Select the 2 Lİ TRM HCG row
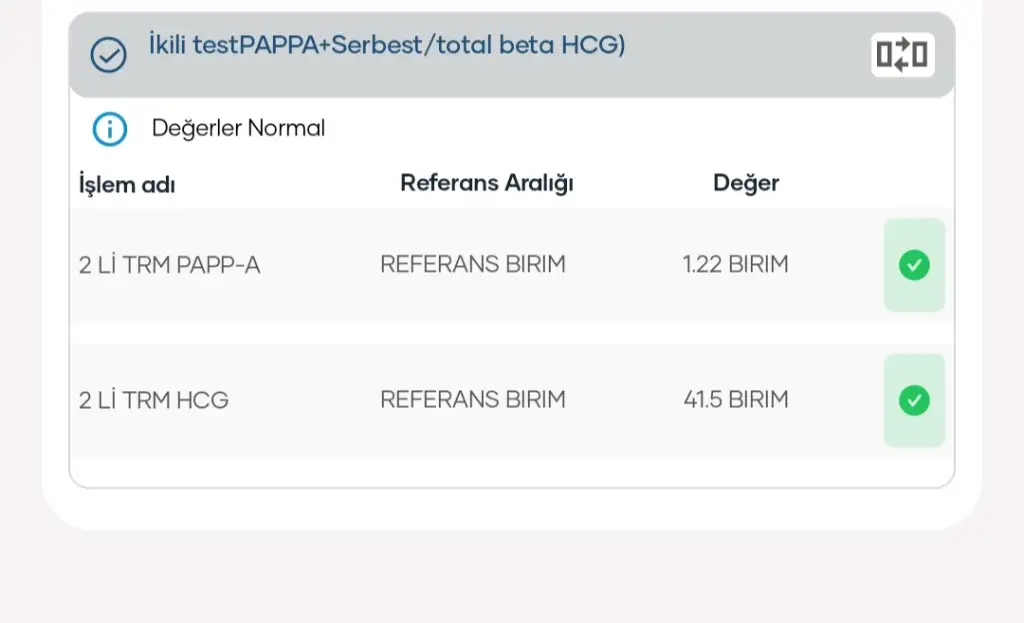Screen dimensions: 1024x623 click(154, 400)
